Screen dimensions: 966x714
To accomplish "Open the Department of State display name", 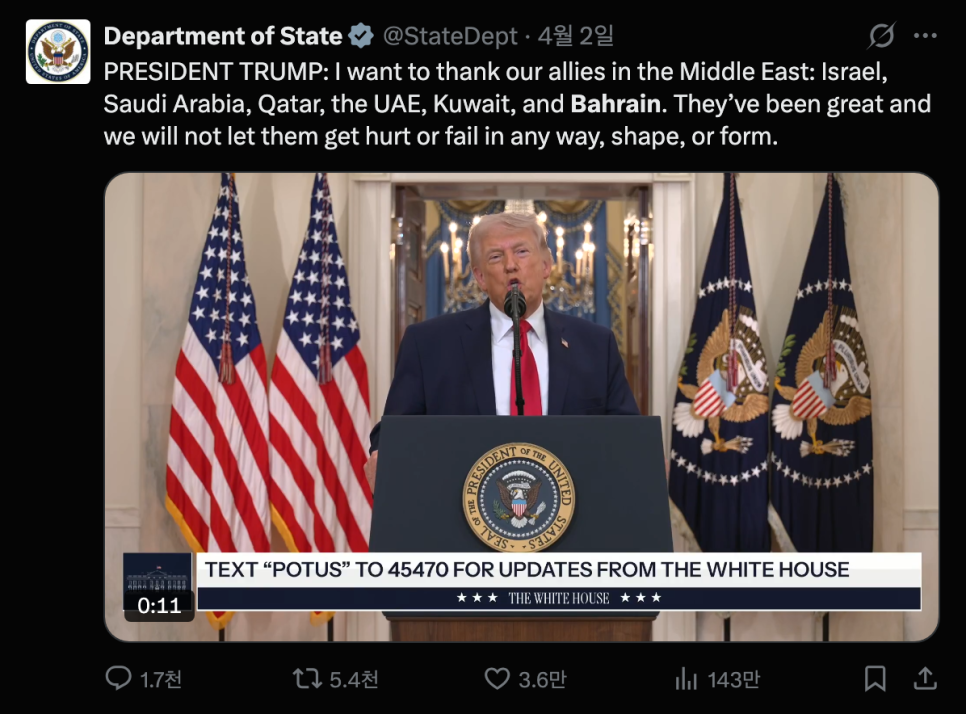I will click(222, 37).
